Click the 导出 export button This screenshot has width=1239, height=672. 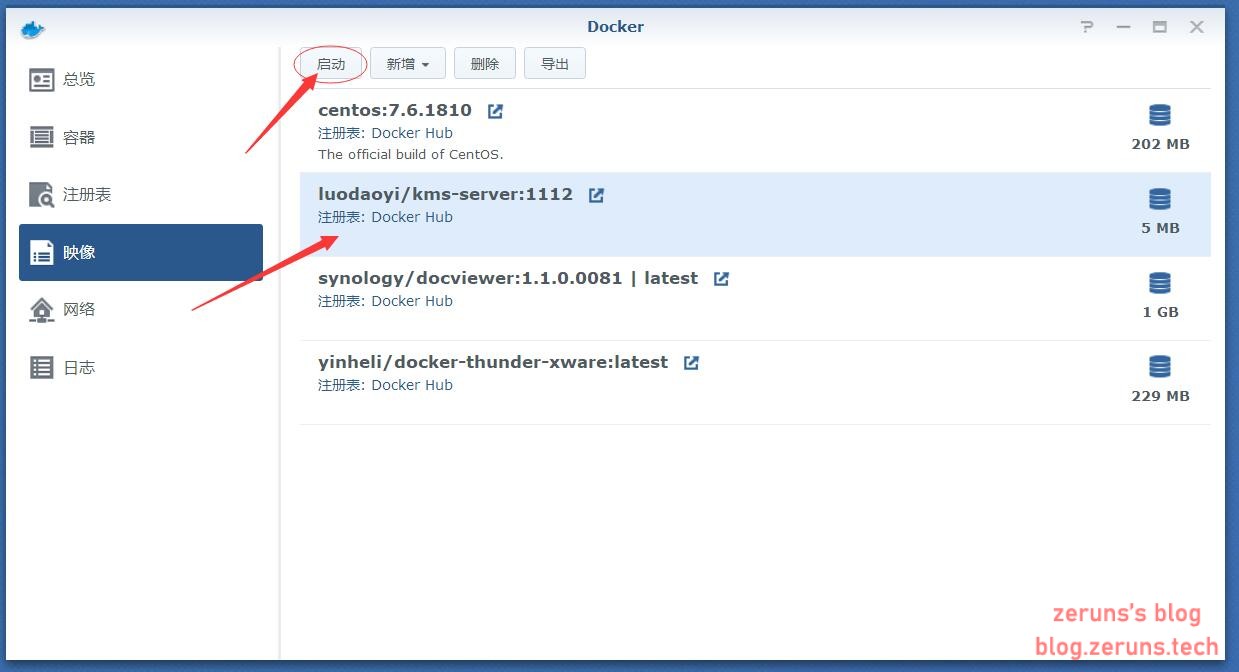pos(555,64)
